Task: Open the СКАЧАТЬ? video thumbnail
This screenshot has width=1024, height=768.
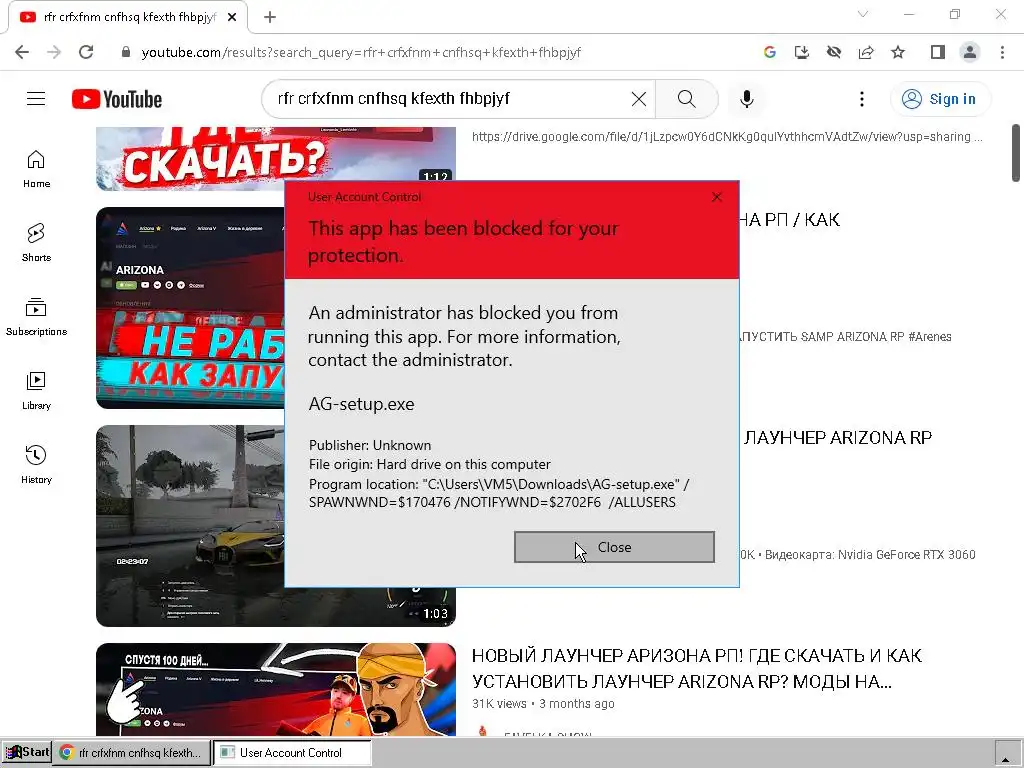Action: click(276, 159)
